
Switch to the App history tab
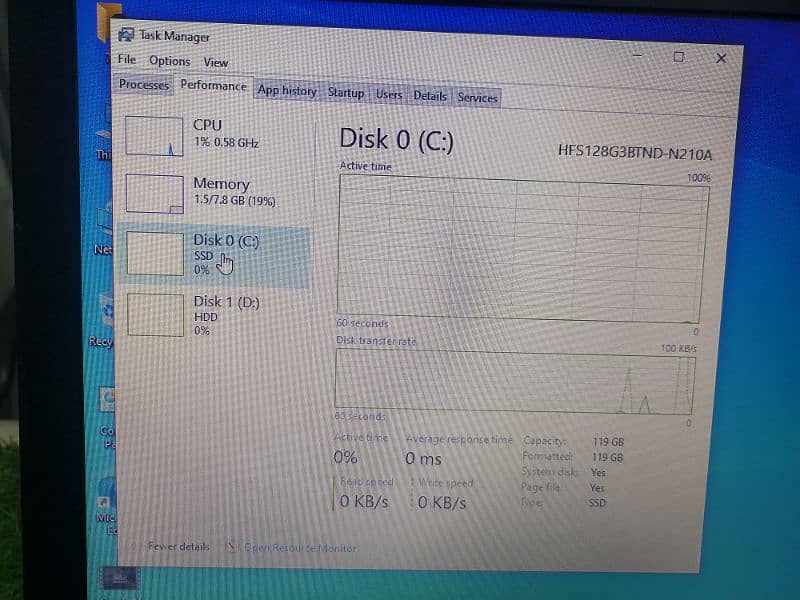287,90
